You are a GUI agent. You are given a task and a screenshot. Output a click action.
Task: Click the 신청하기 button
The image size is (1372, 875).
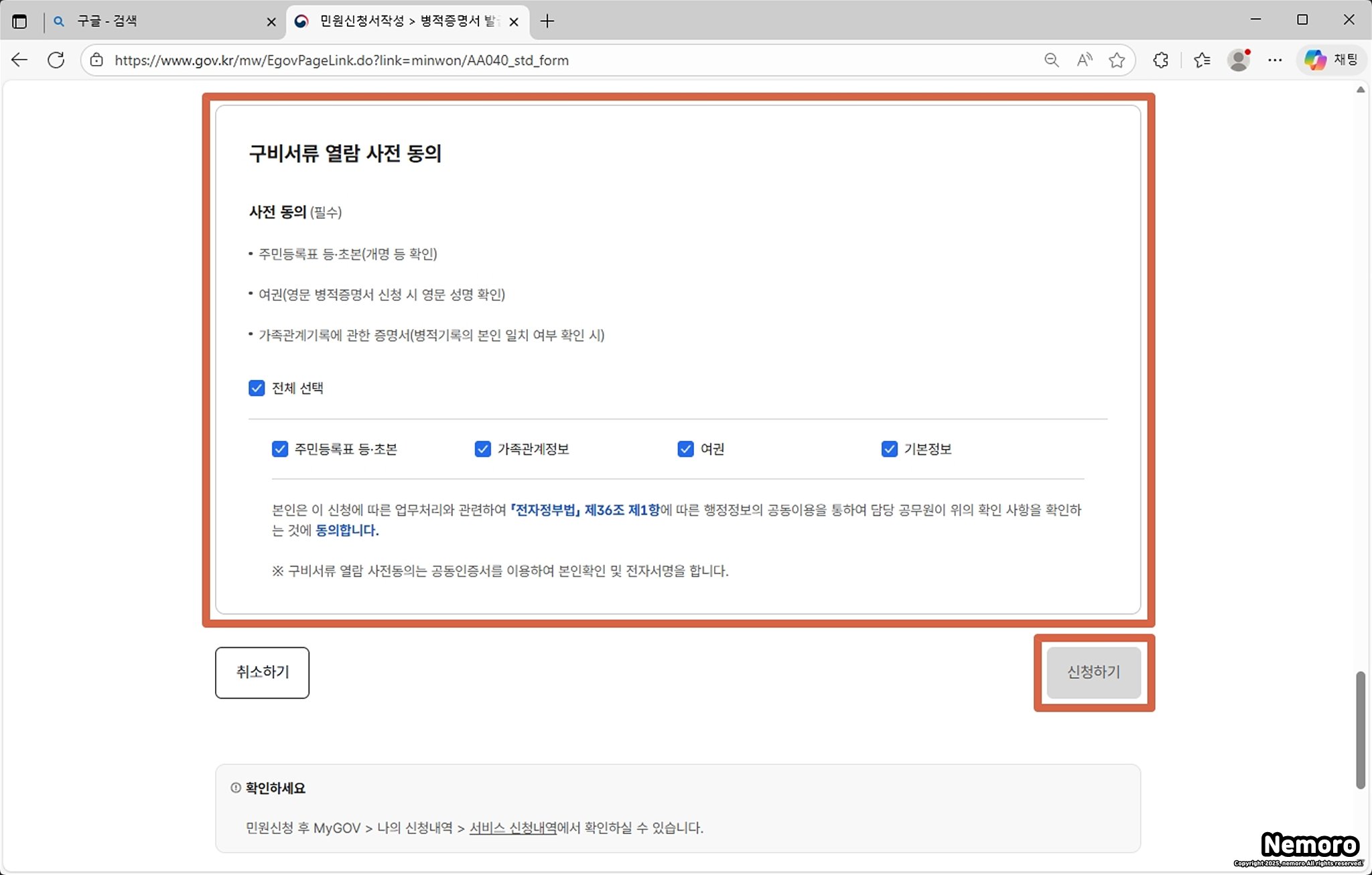[x=1093, y=672]
